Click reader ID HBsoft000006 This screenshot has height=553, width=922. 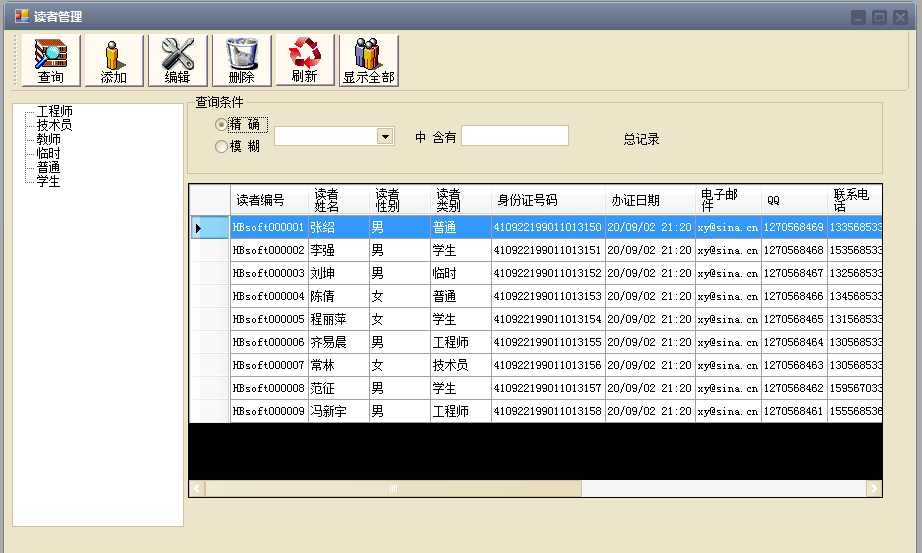269,342
